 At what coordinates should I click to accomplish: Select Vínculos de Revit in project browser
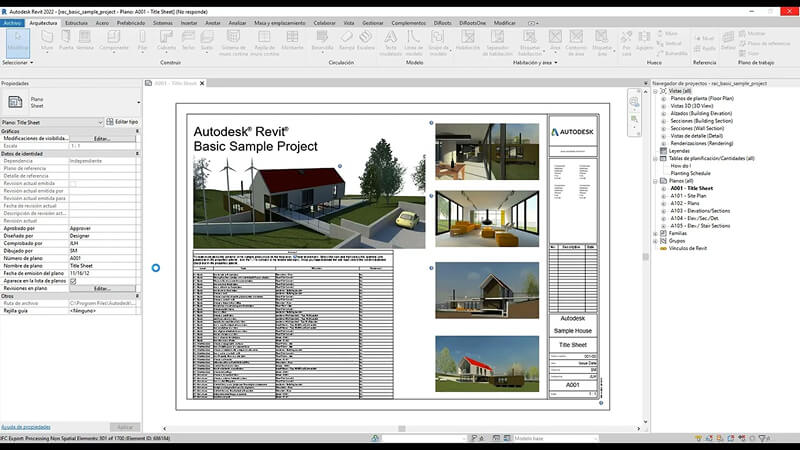[688, 248]
